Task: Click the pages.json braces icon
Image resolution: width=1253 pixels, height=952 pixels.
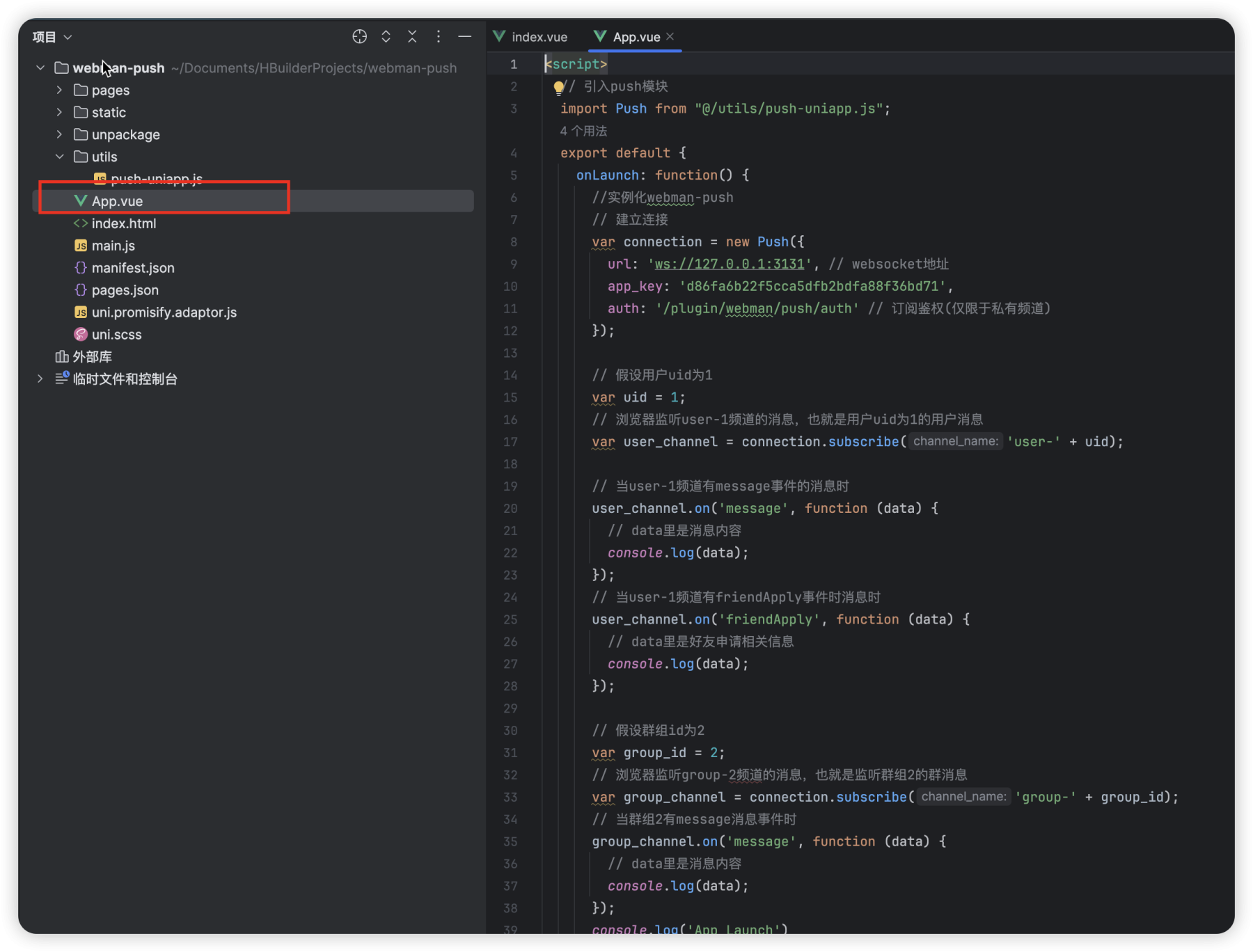Action: [81, 291]
